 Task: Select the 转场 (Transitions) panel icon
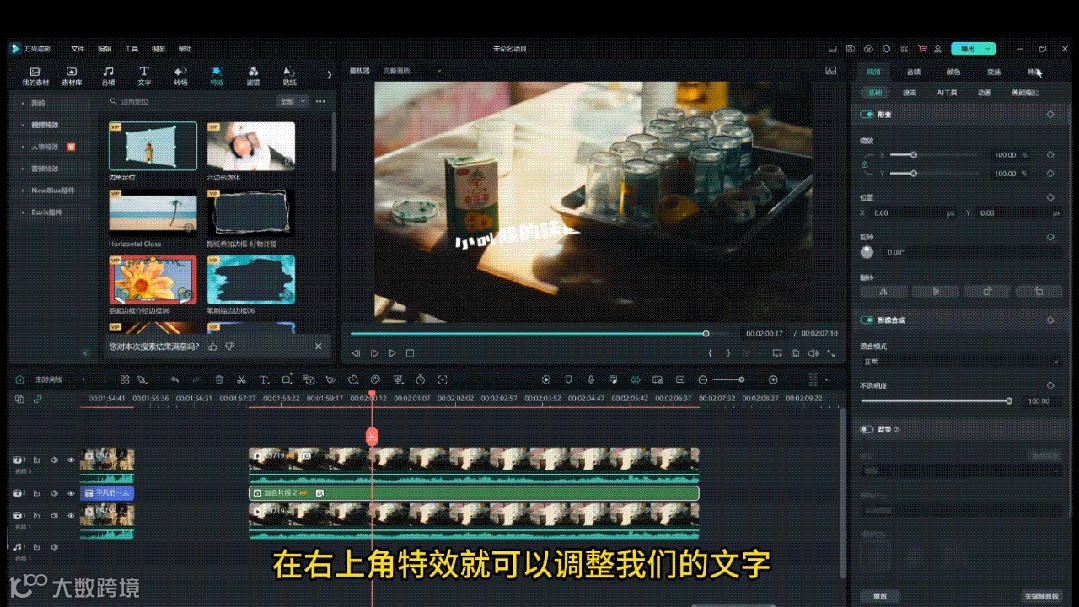(x=181, y=75)
